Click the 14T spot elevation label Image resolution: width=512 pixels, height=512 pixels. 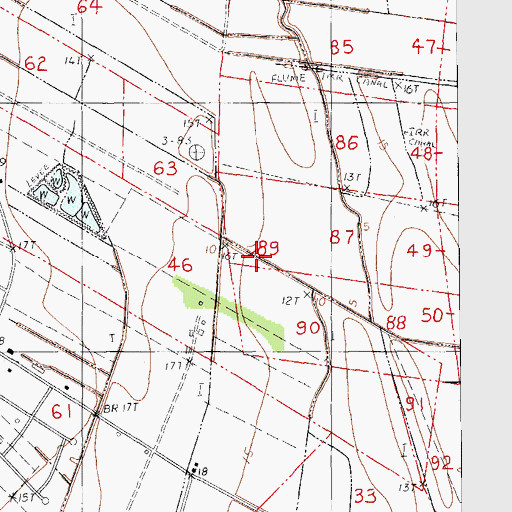[x=73, y=61]
